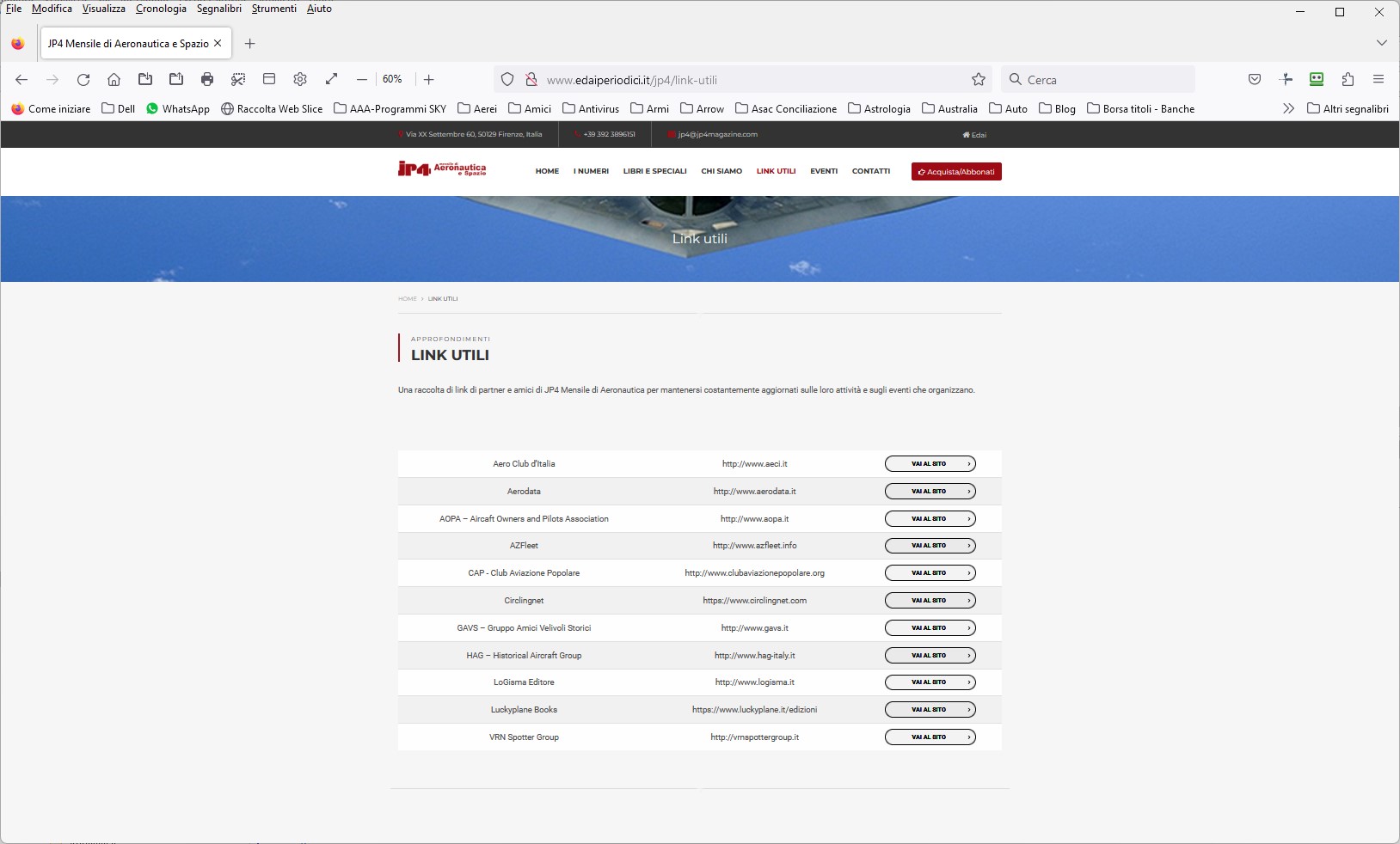The image size is (1400, 844).
Task: Open Firefox View from the tab bar icon
Action: [18, 43]
